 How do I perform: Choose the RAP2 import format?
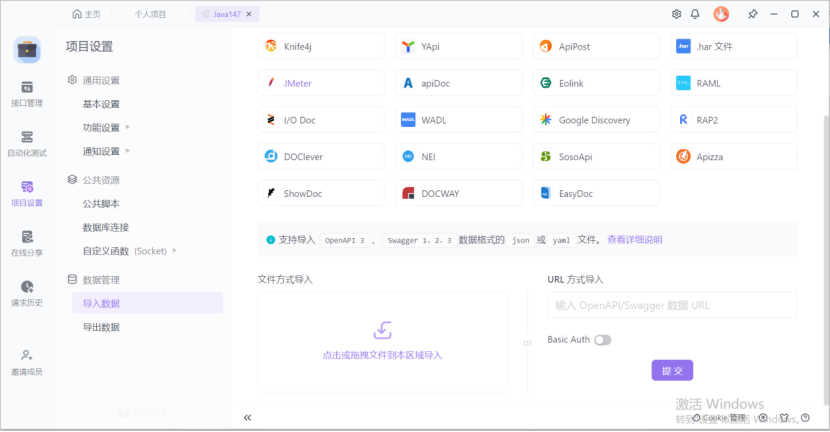(734, 120)
